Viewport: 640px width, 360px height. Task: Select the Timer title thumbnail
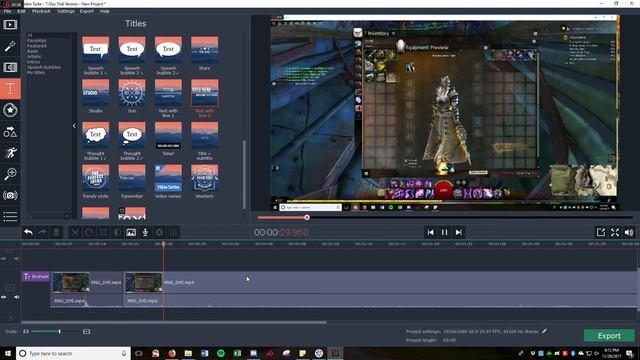168,136
